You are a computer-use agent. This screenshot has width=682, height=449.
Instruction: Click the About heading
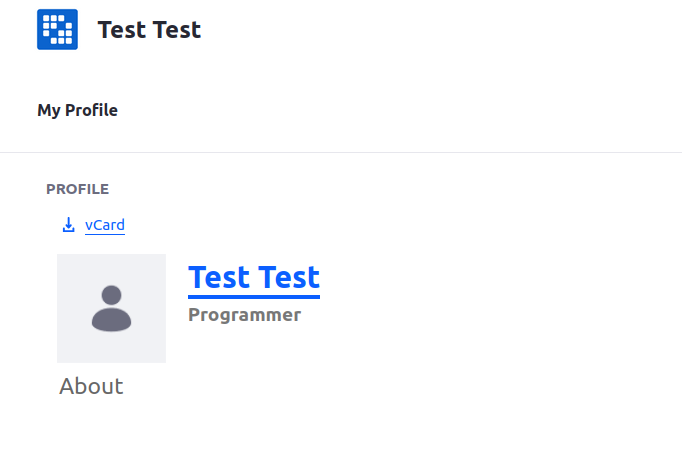click(x=91, y=386)
